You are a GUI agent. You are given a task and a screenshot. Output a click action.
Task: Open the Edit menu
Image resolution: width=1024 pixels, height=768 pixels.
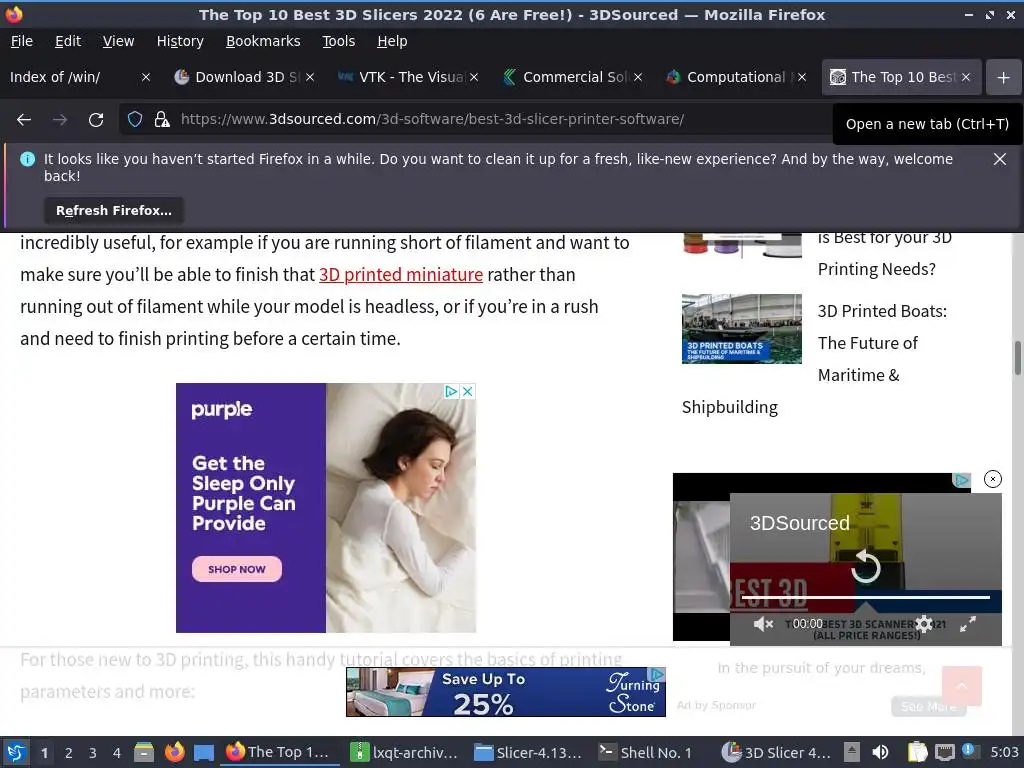[68, 41]
